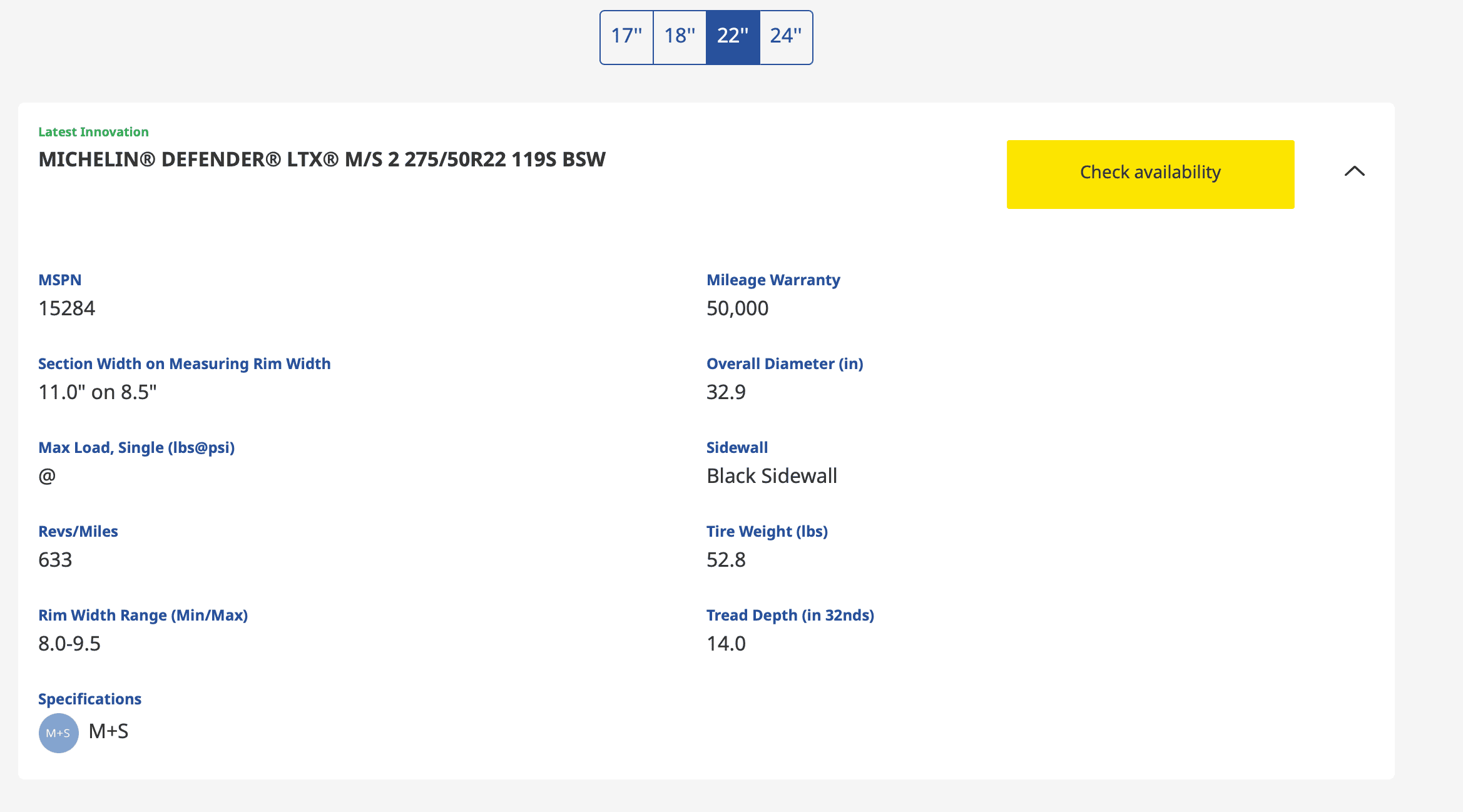Collapse the tire details with the chevron

click(1354, 171)
